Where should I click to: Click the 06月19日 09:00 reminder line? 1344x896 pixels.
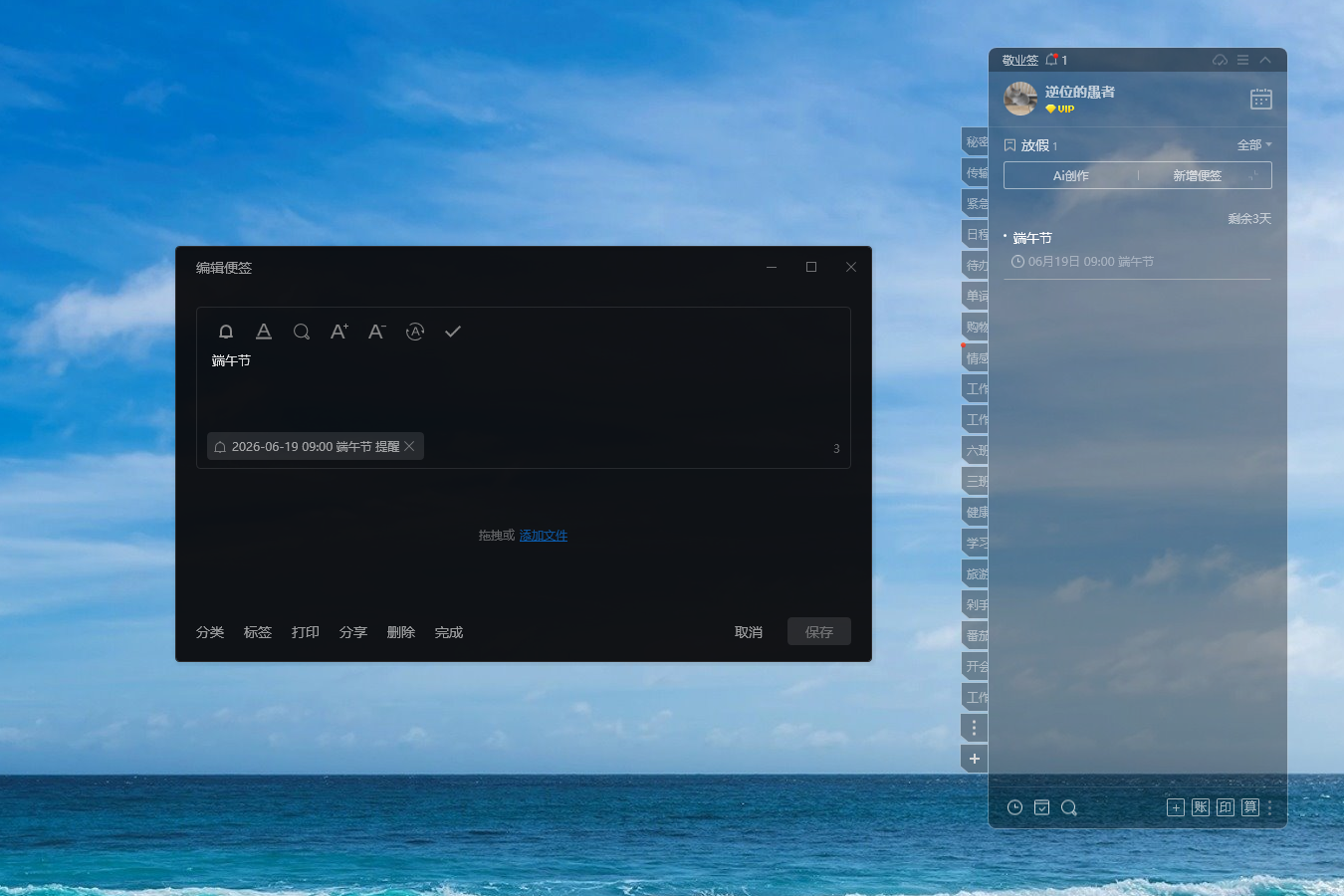1082,262
